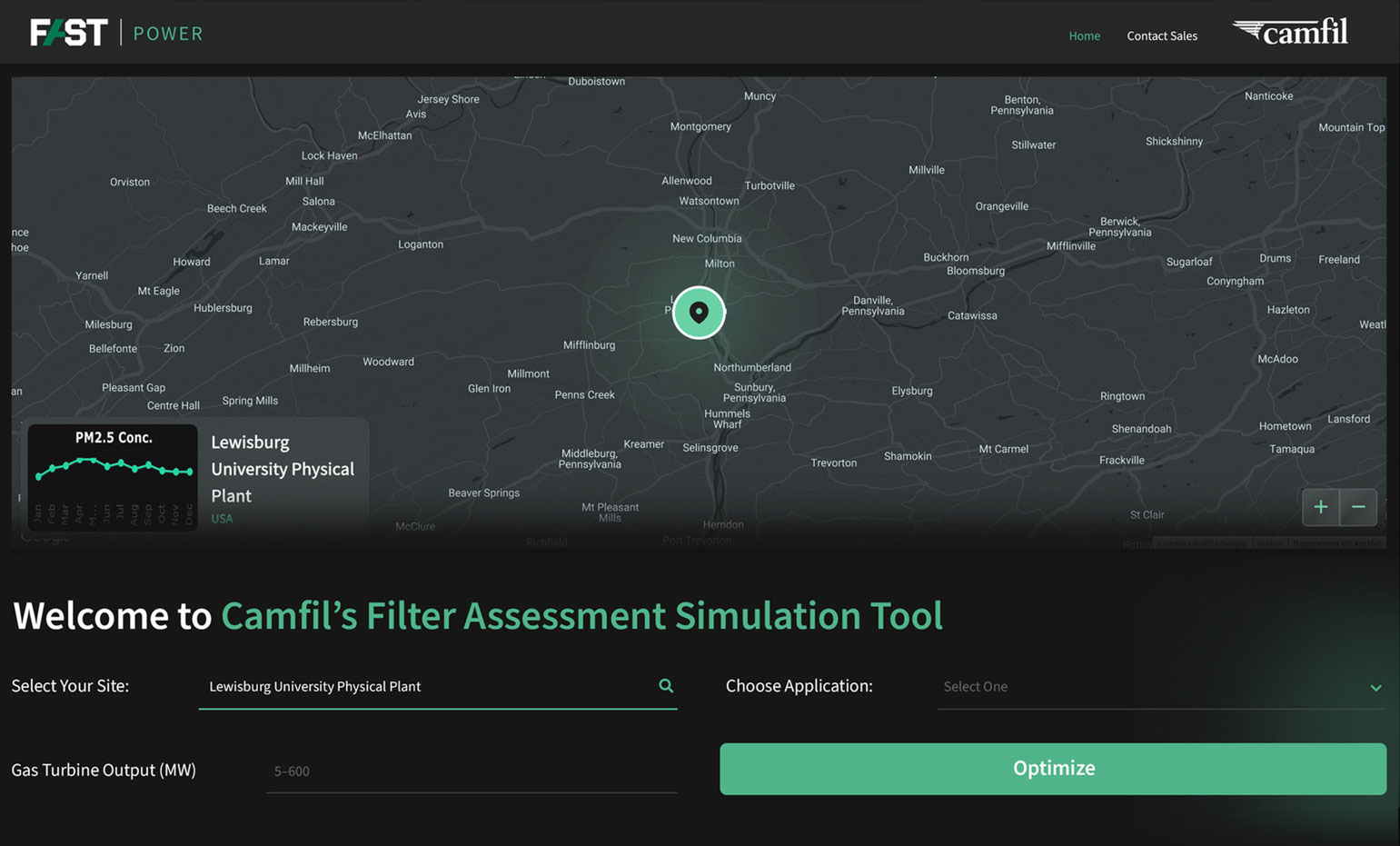Click the chevron arrow beside Select One

click(x=1375, y=688)
